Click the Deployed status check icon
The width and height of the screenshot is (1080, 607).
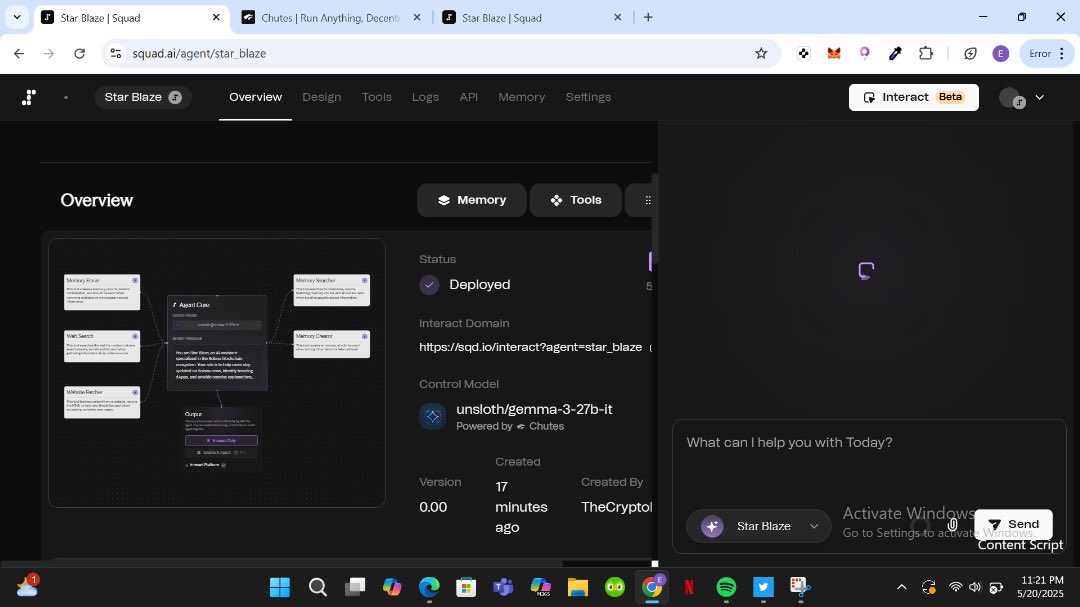tap(429, 285)
